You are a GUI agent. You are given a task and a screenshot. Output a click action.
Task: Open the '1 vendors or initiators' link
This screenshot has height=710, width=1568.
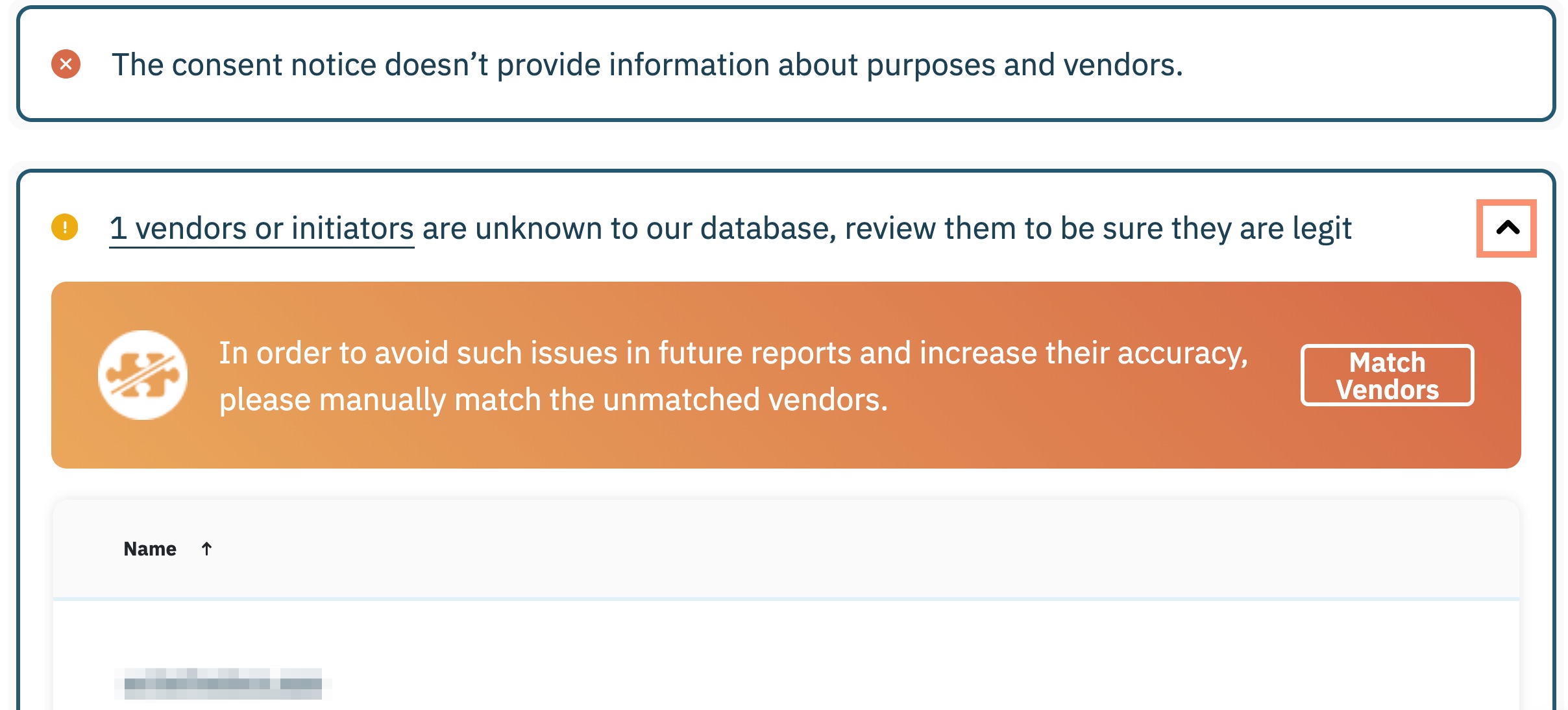coord(262,228)
